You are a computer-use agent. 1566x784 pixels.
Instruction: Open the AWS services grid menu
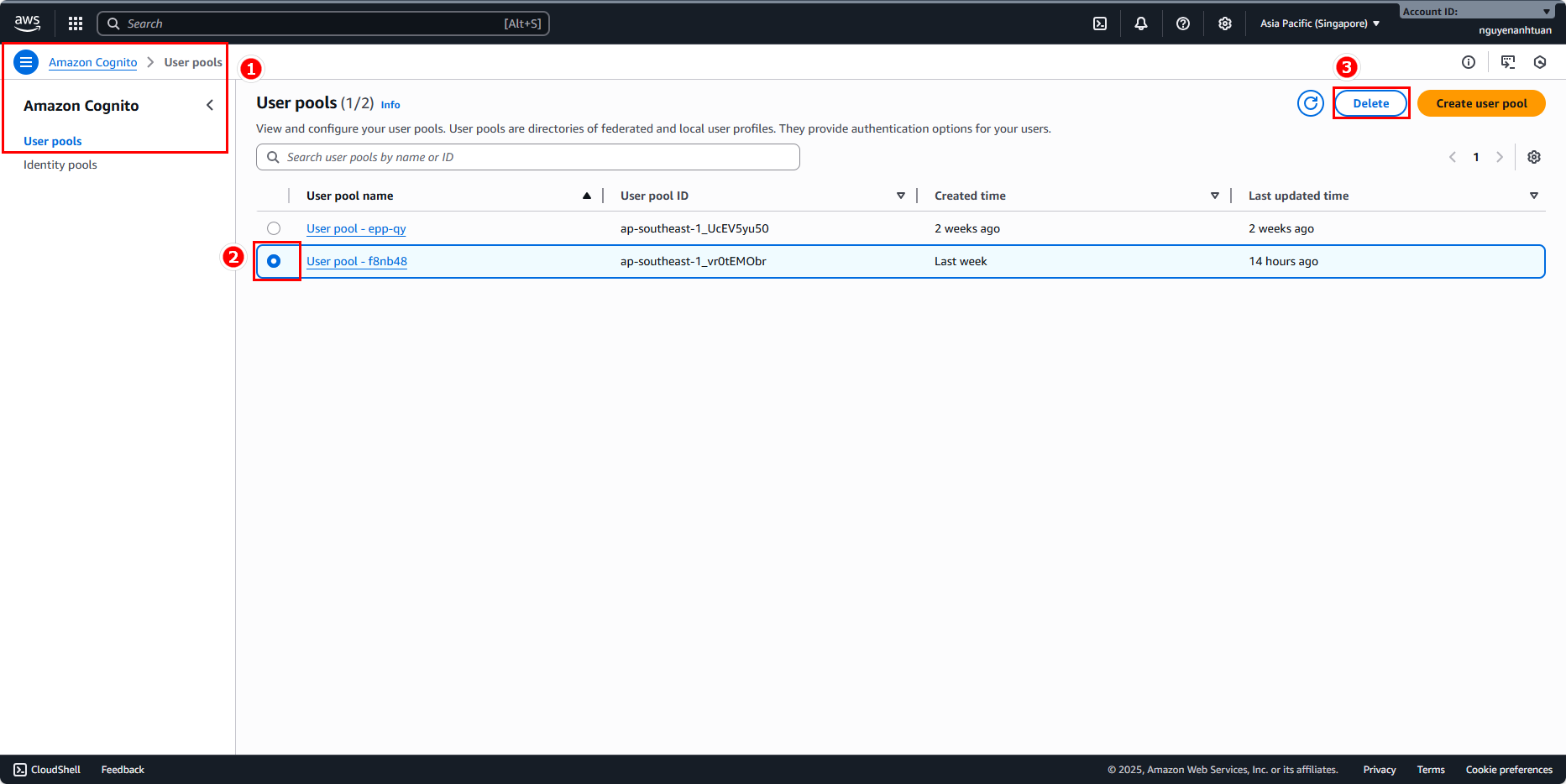(x=76, y=24)
